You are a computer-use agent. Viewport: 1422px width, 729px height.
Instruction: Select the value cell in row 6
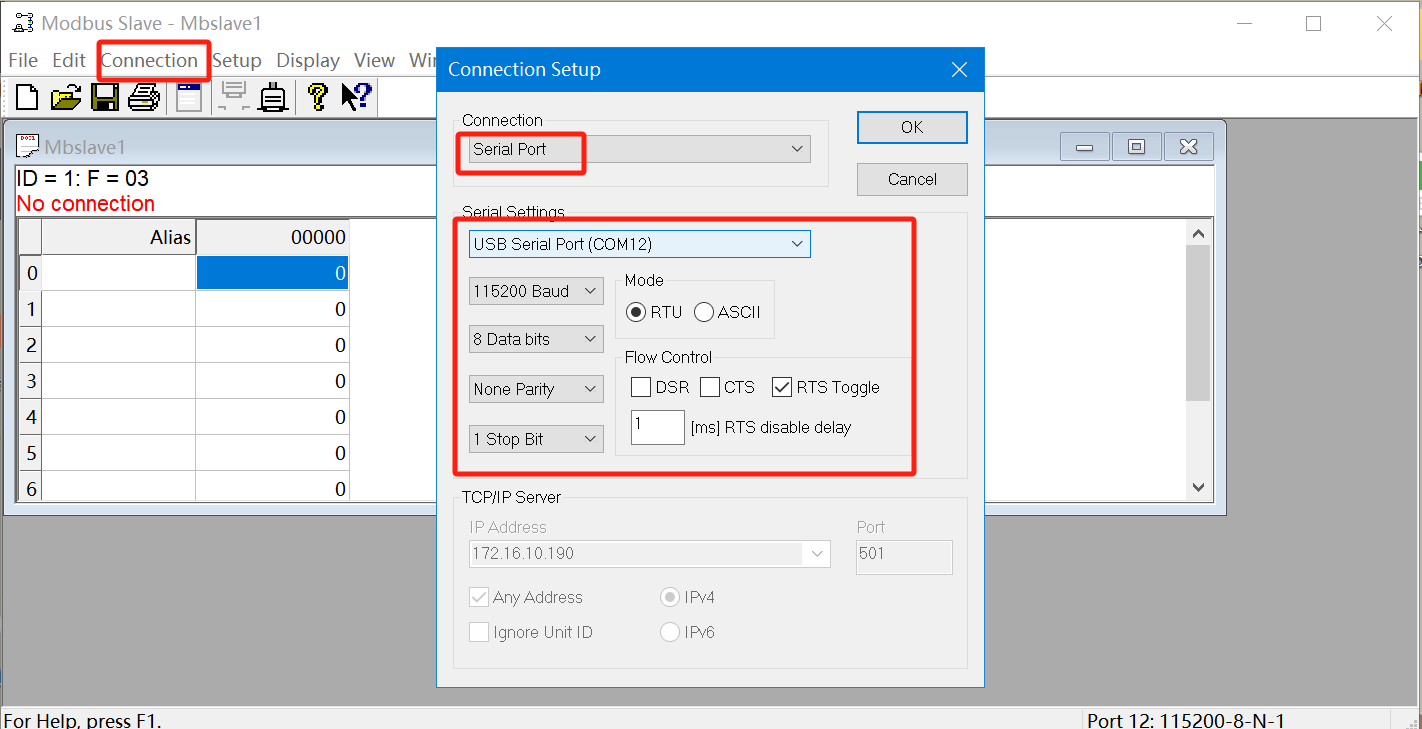[273, 488]
